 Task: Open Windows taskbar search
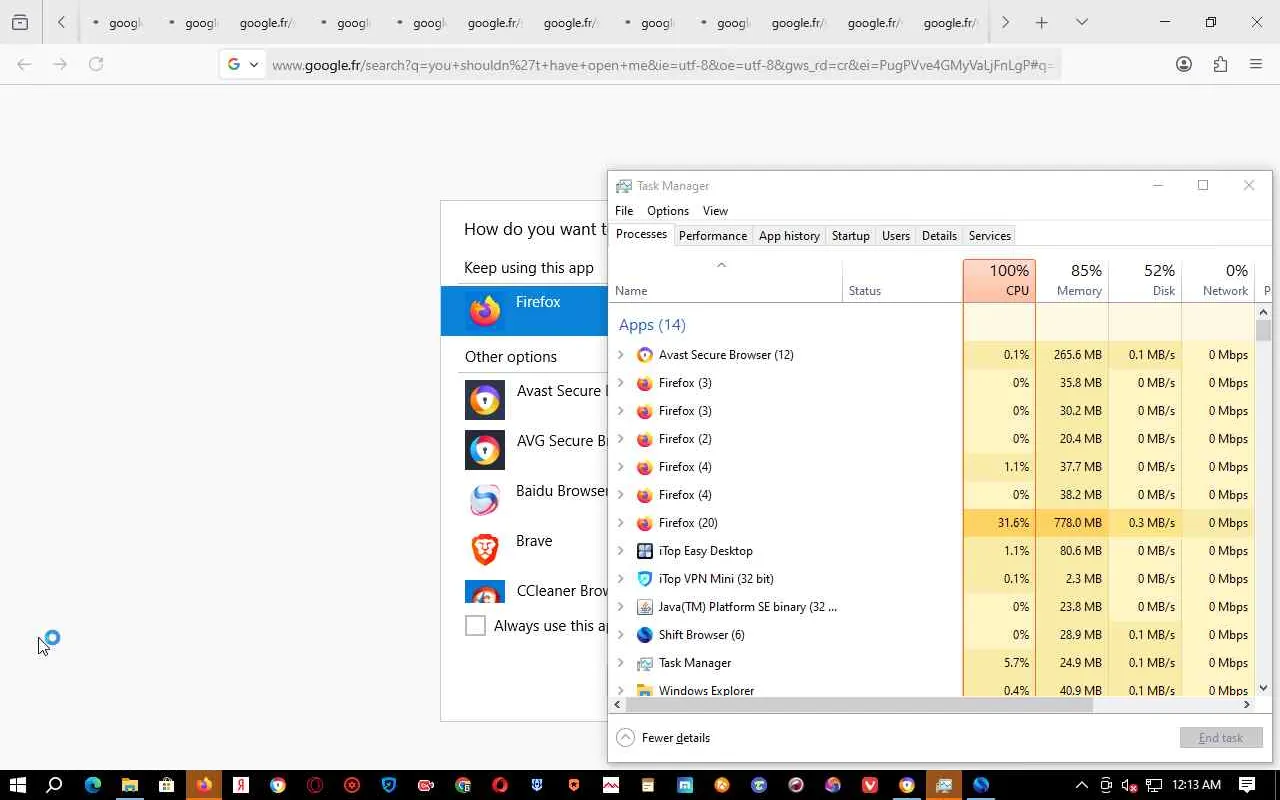[55, 785]
